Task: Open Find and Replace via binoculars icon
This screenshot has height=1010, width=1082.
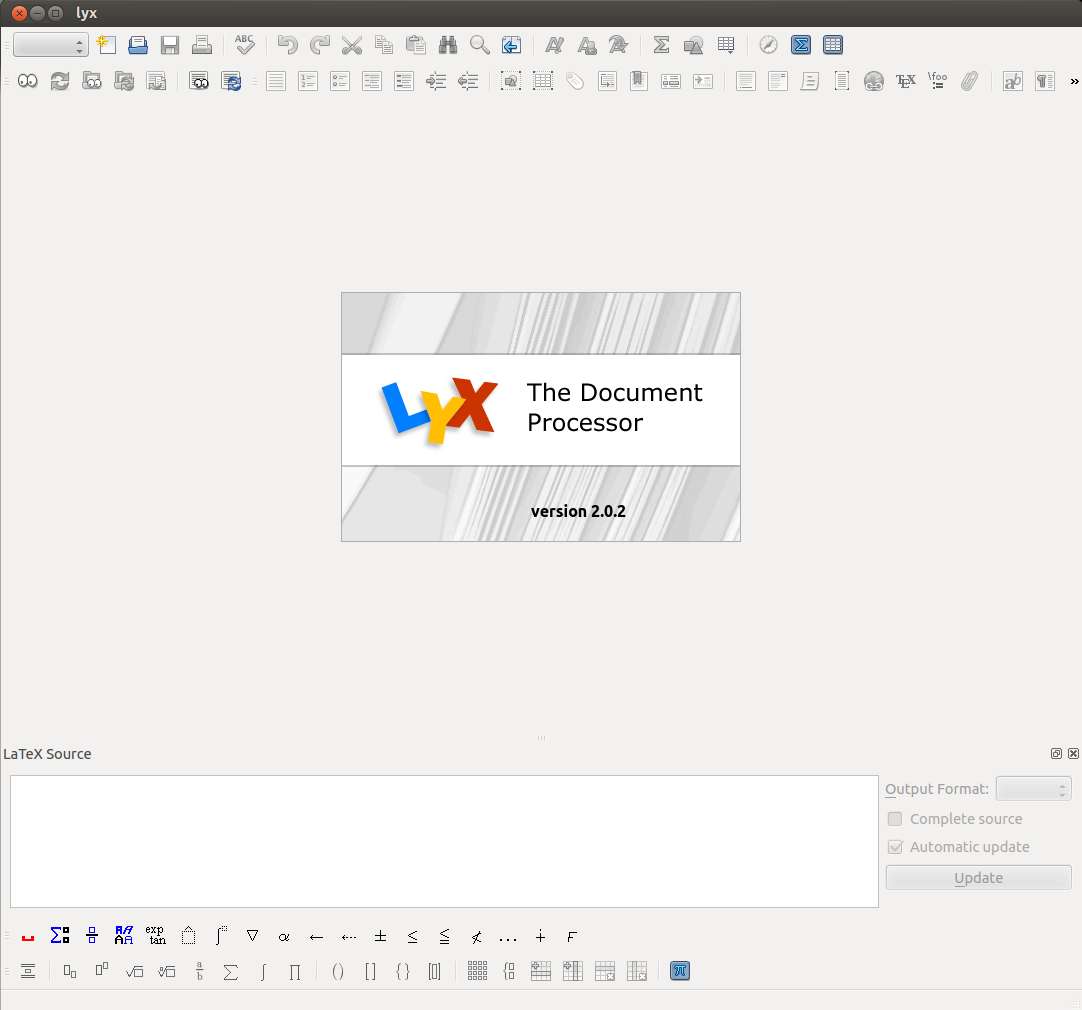Action: click(448, 45)
